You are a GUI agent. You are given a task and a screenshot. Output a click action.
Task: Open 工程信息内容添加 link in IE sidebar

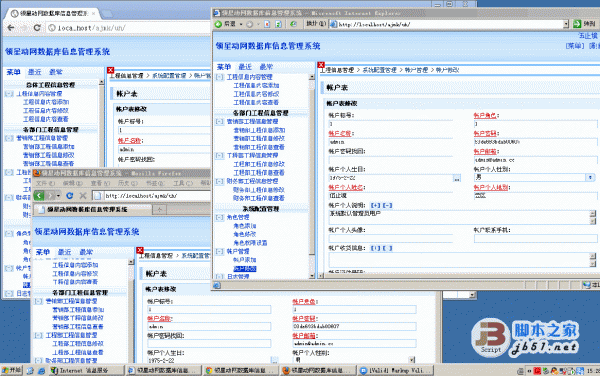click(256, 85)
